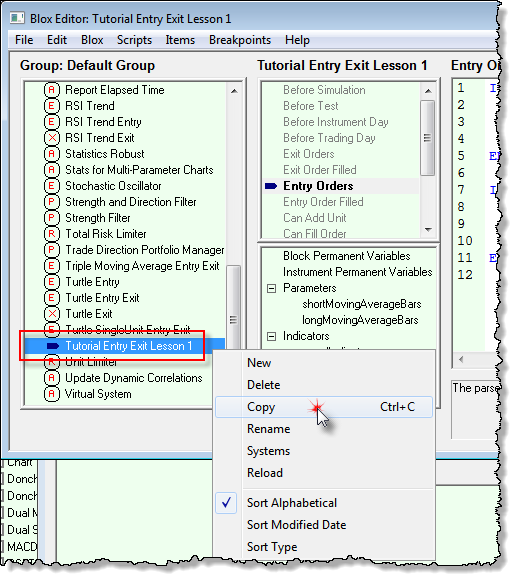The width and height of the screenshot is (518, 581).
Task: Click the A icon beside Report Elapsed Time
Action: click(x=52, y=90)
